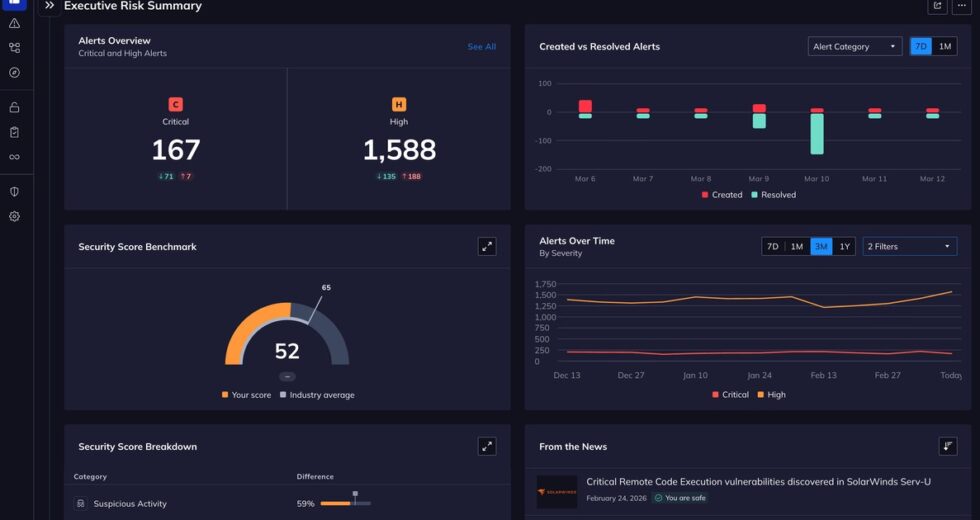Viewport: 980px width, 520px height.
Task: Open the unlocked padlock sidebar icon
Action: tap(14, 108)
